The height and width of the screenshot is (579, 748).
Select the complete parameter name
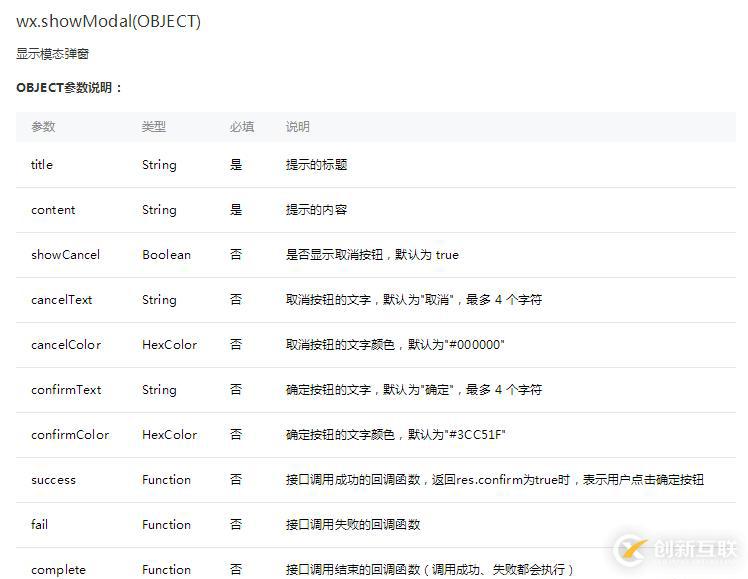click(59, 570)
